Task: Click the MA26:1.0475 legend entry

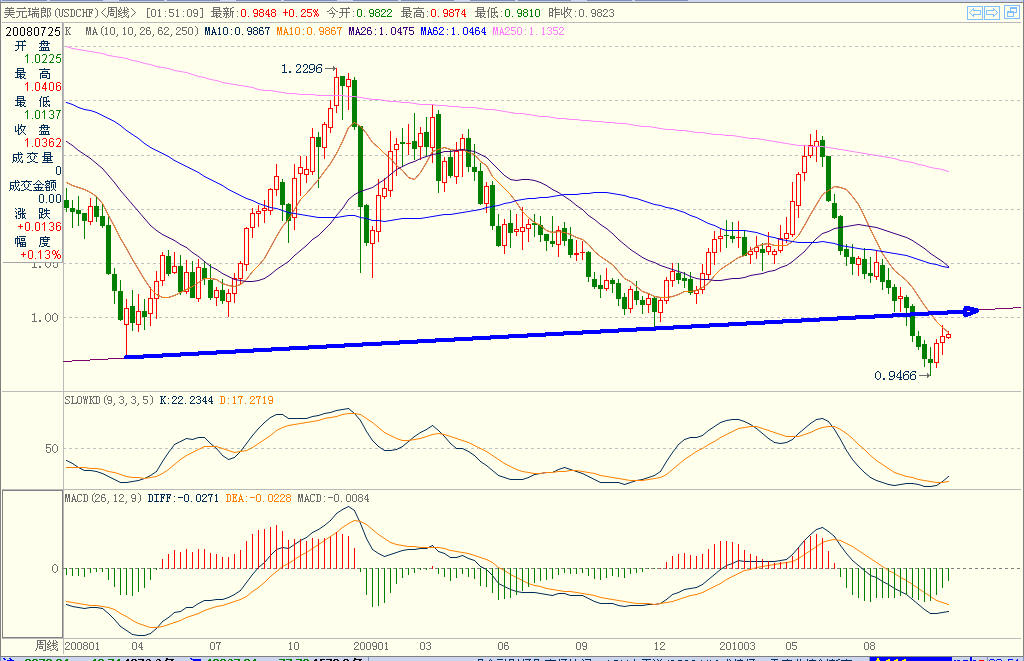Action: [381, 31]
